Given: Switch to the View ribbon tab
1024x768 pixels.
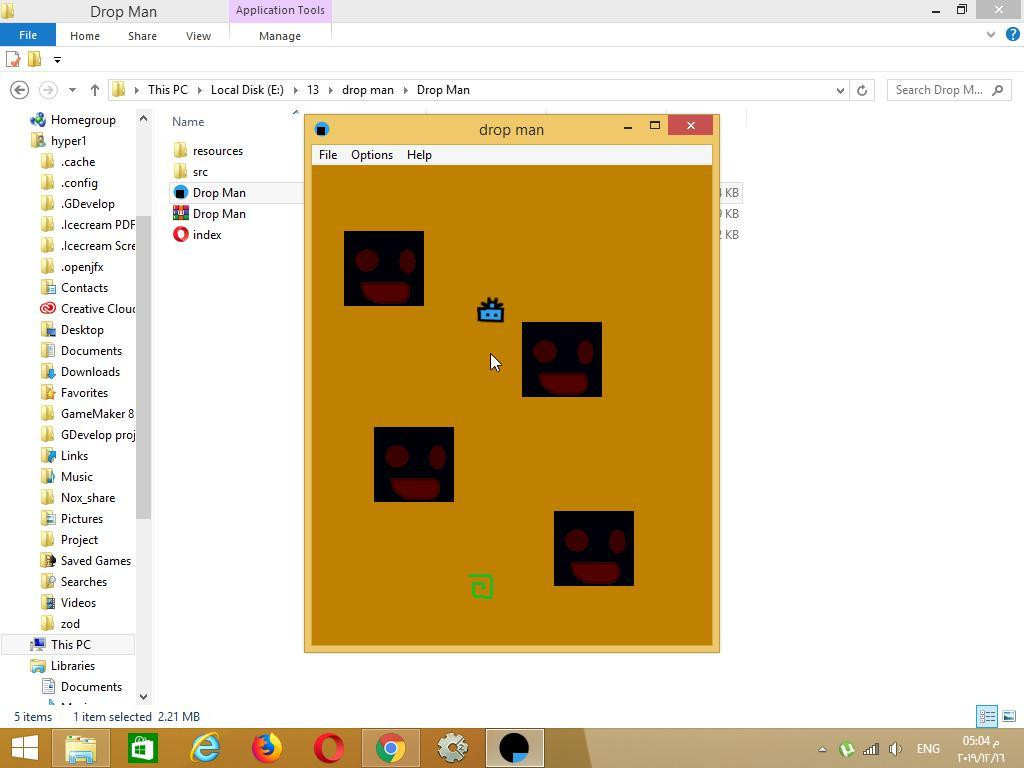Looking at the screenshot, I should (x=198, y=36).
